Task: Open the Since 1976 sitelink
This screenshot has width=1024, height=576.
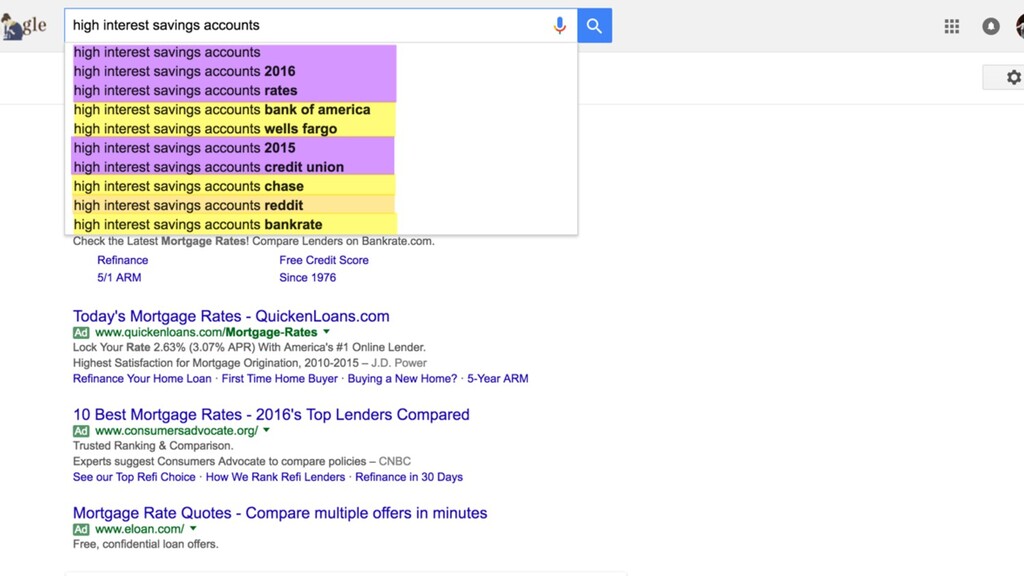Action: (x=308, y=278)
